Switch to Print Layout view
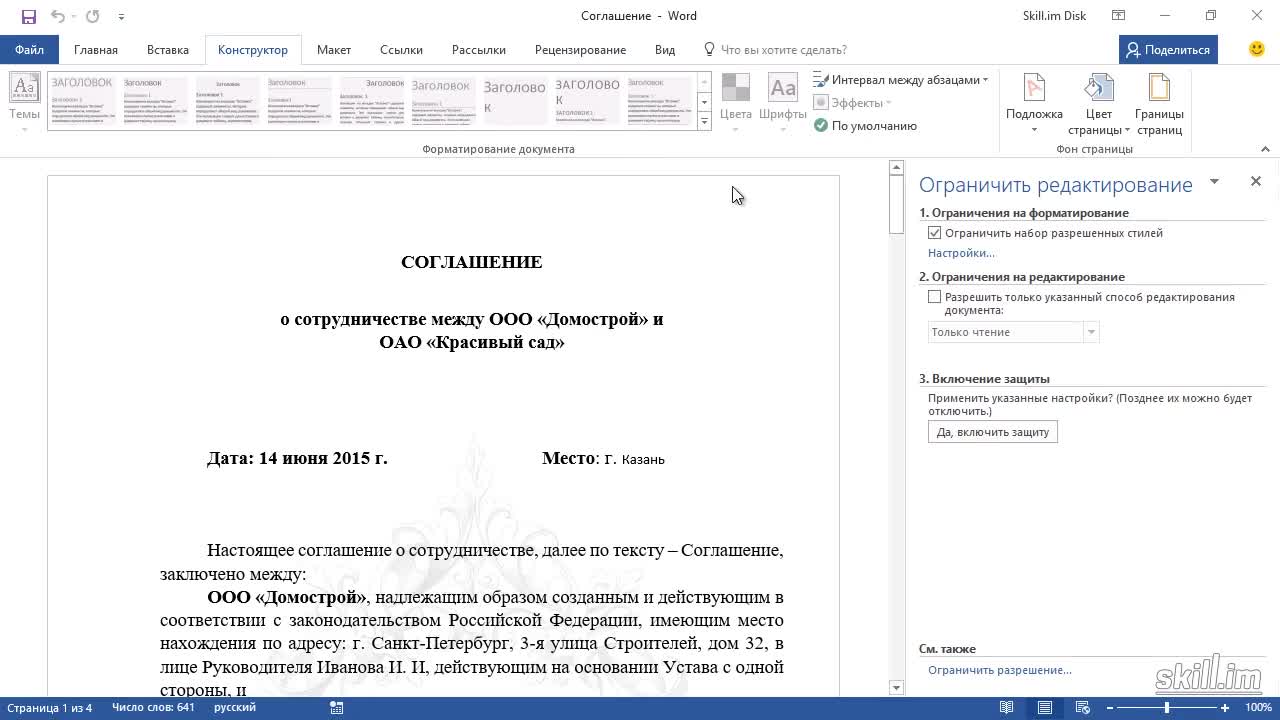Viewport: 1280px width, 720px height. coord(1045,708)
